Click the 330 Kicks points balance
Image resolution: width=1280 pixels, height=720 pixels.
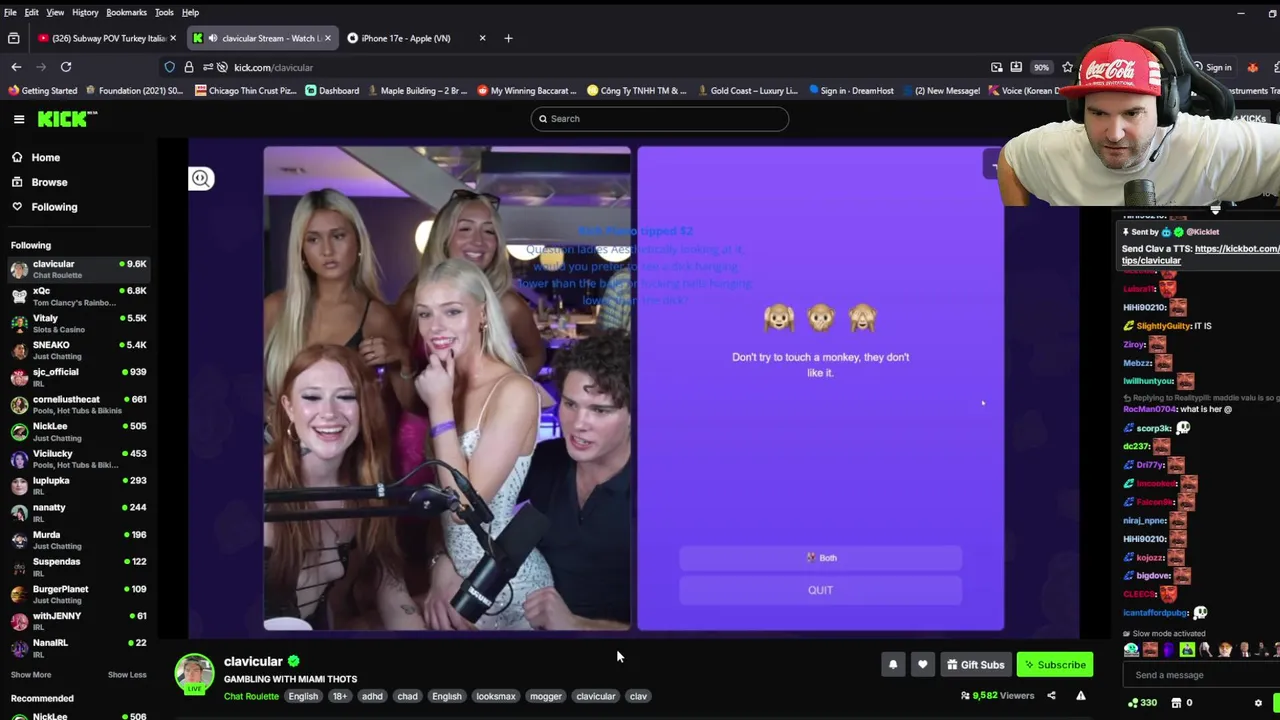(x=1142, y=703)
